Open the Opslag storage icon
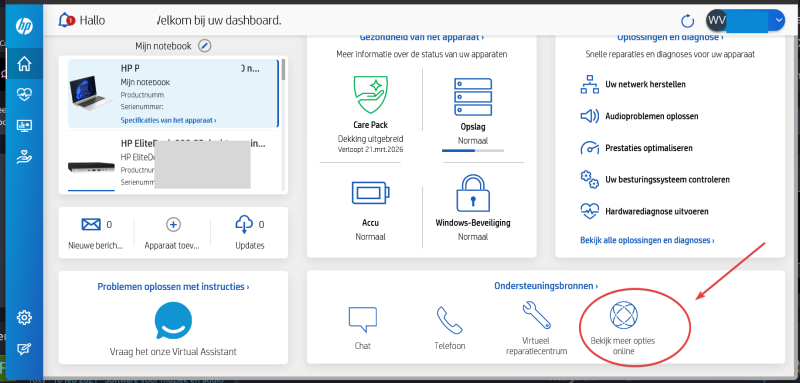This screenshot has height=383, width=800. [472, 97]
